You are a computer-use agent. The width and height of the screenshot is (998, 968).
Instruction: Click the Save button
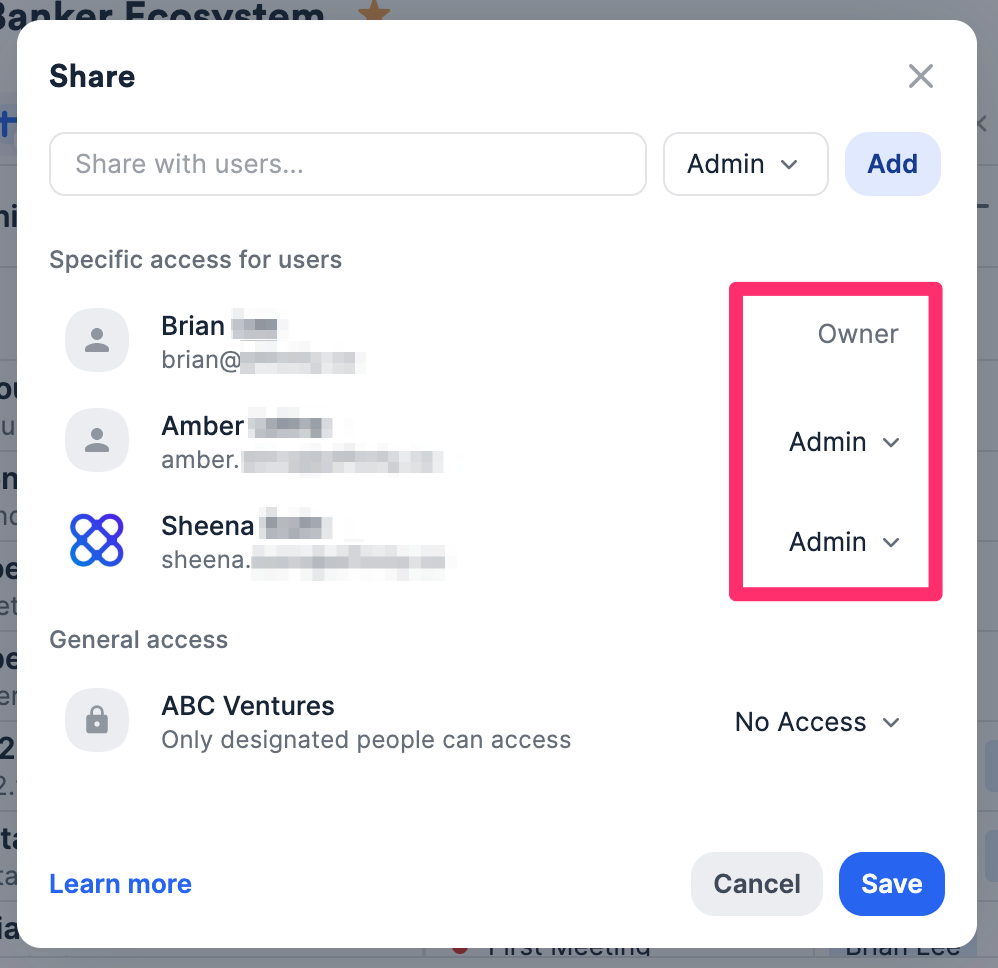[891, 883]
